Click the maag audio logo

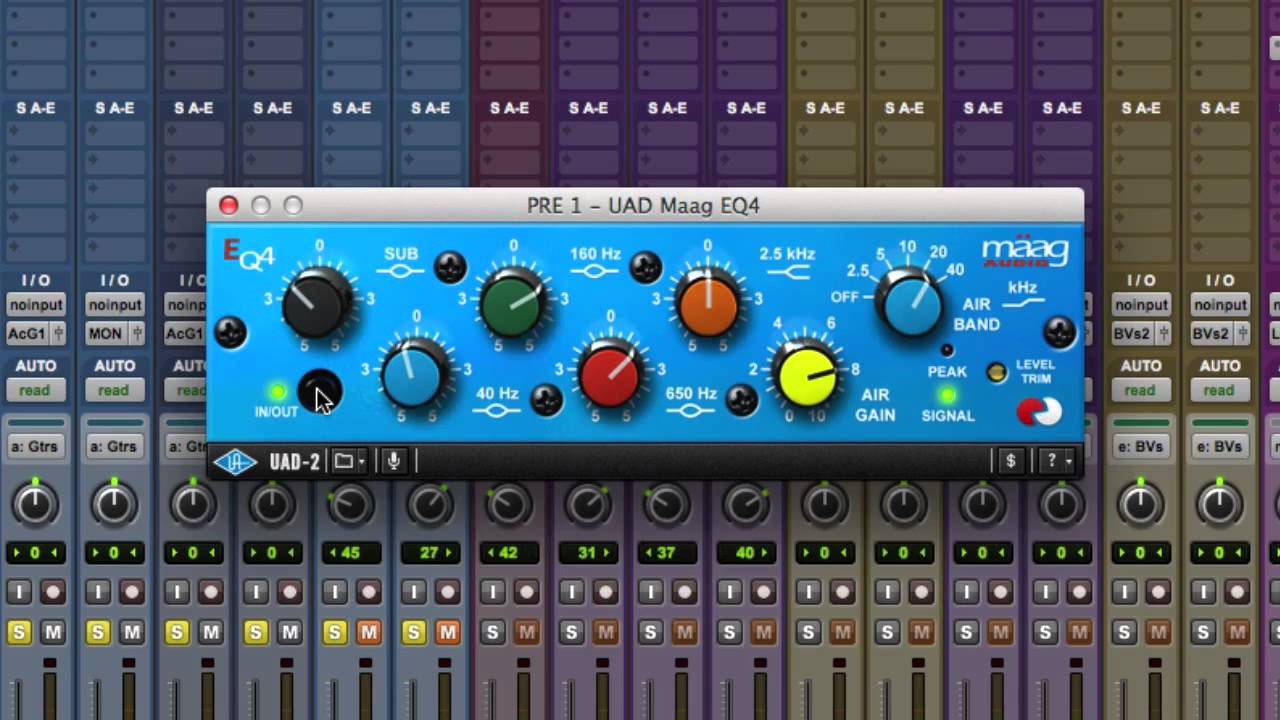pyautogui.click(x=1025, y=251)
